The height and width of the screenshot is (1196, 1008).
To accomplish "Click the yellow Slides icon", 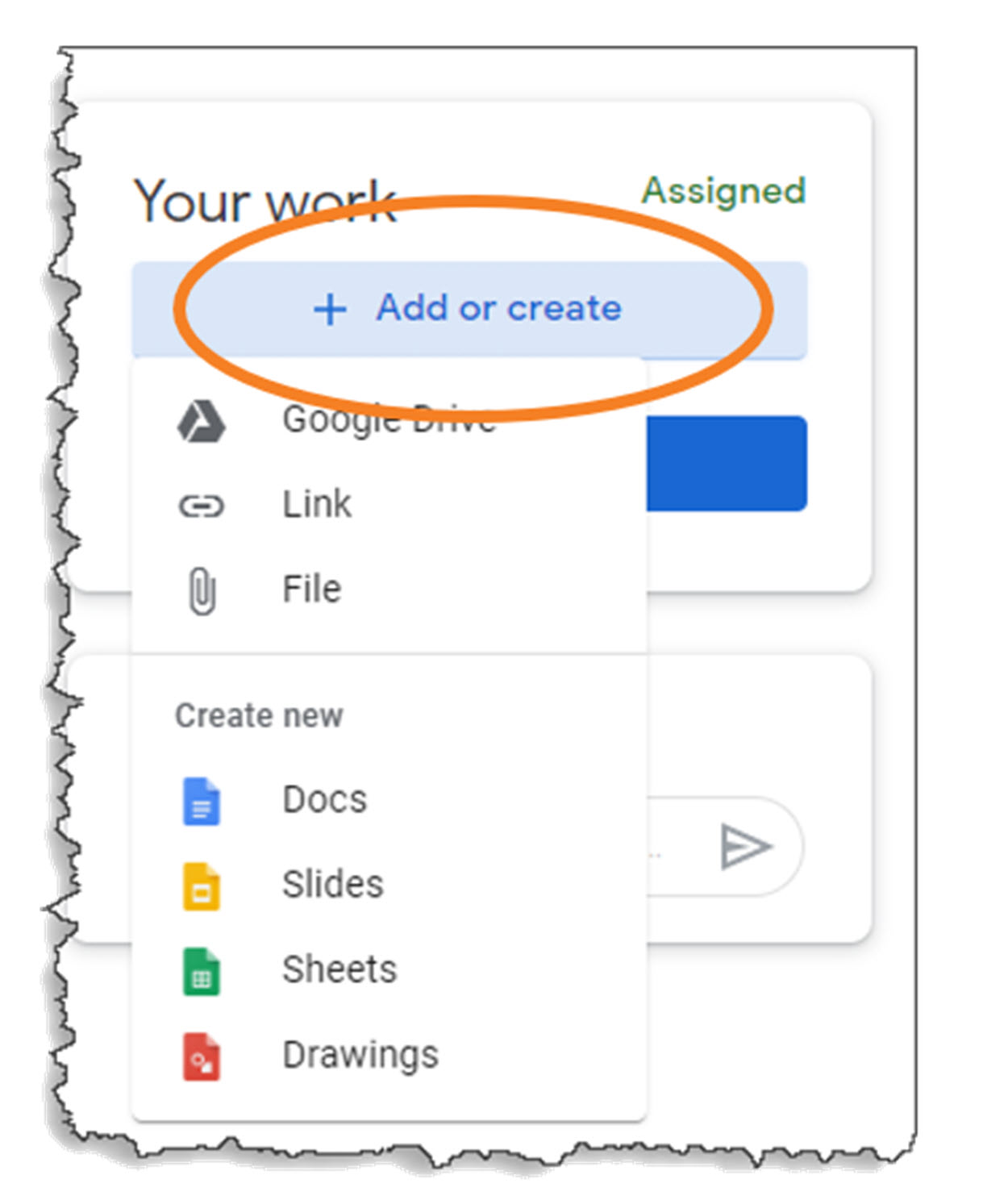I will pos(201,886).
